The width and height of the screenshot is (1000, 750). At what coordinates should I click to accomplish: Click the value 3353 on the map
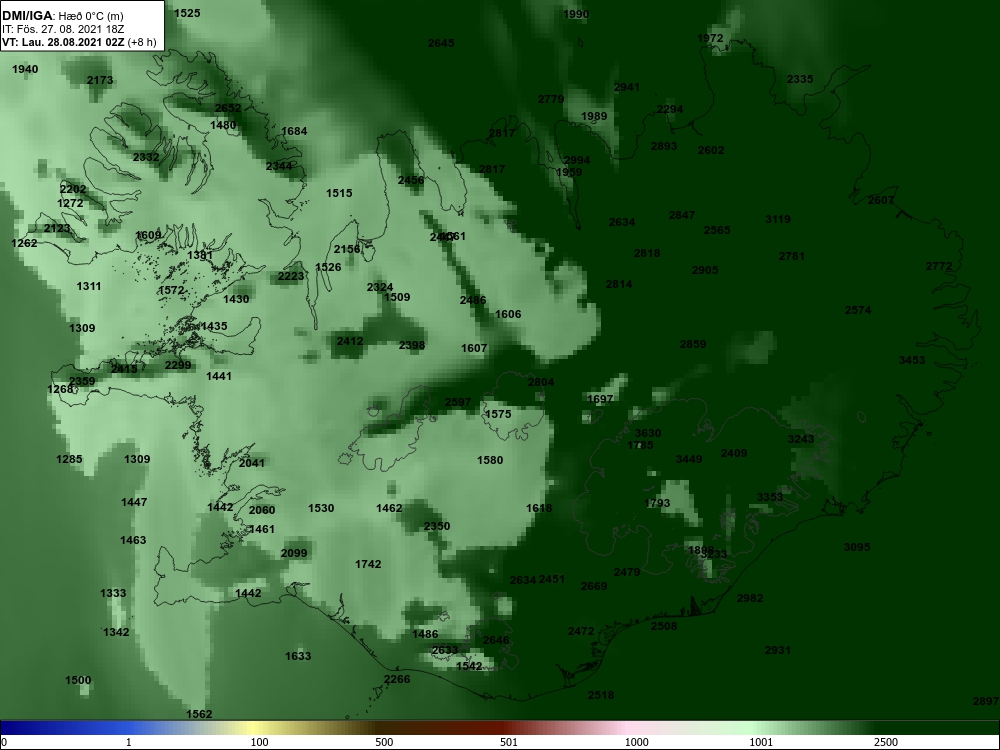[x=770, y=497]
